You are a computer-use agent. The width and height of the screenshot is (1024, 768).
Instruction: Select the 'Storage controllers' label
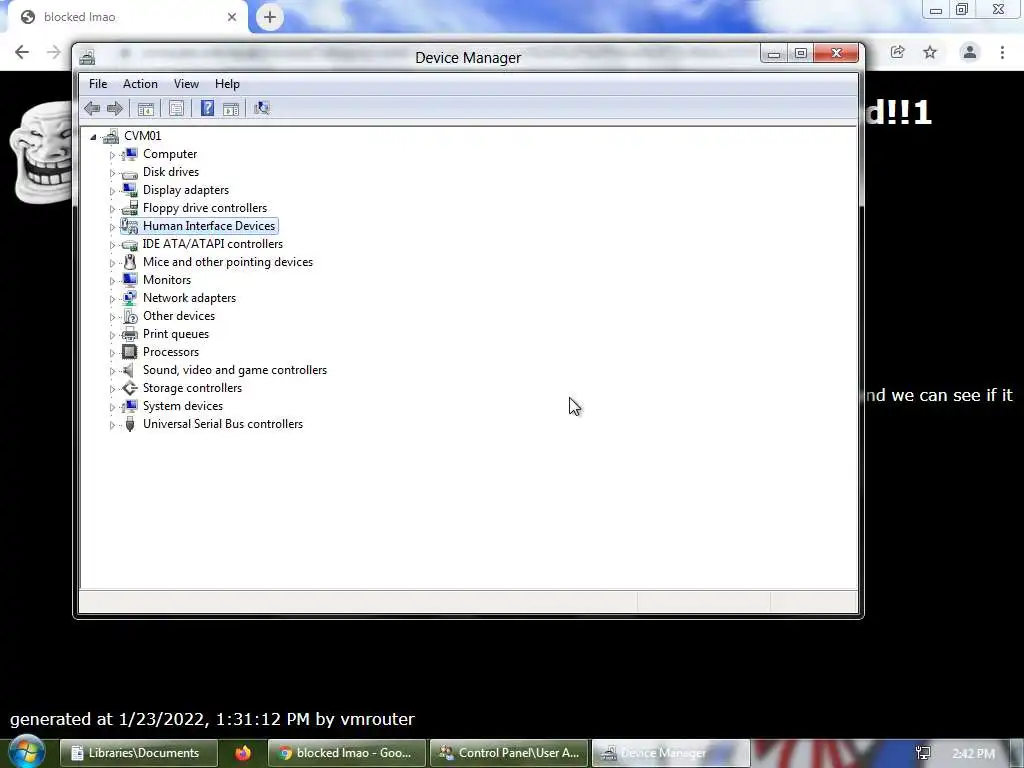193,388
